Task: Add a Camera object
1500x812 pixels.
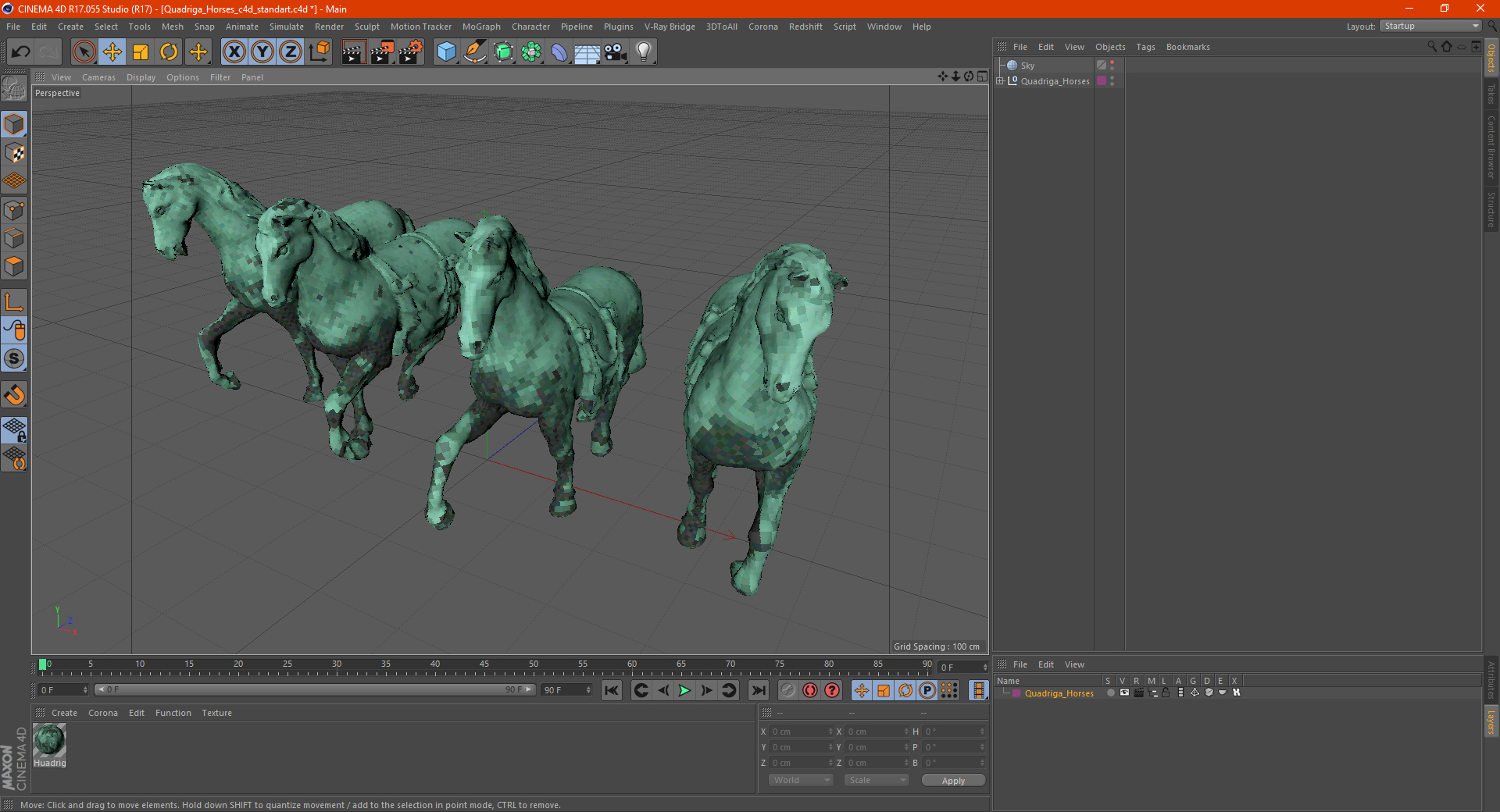Action: 616,52
